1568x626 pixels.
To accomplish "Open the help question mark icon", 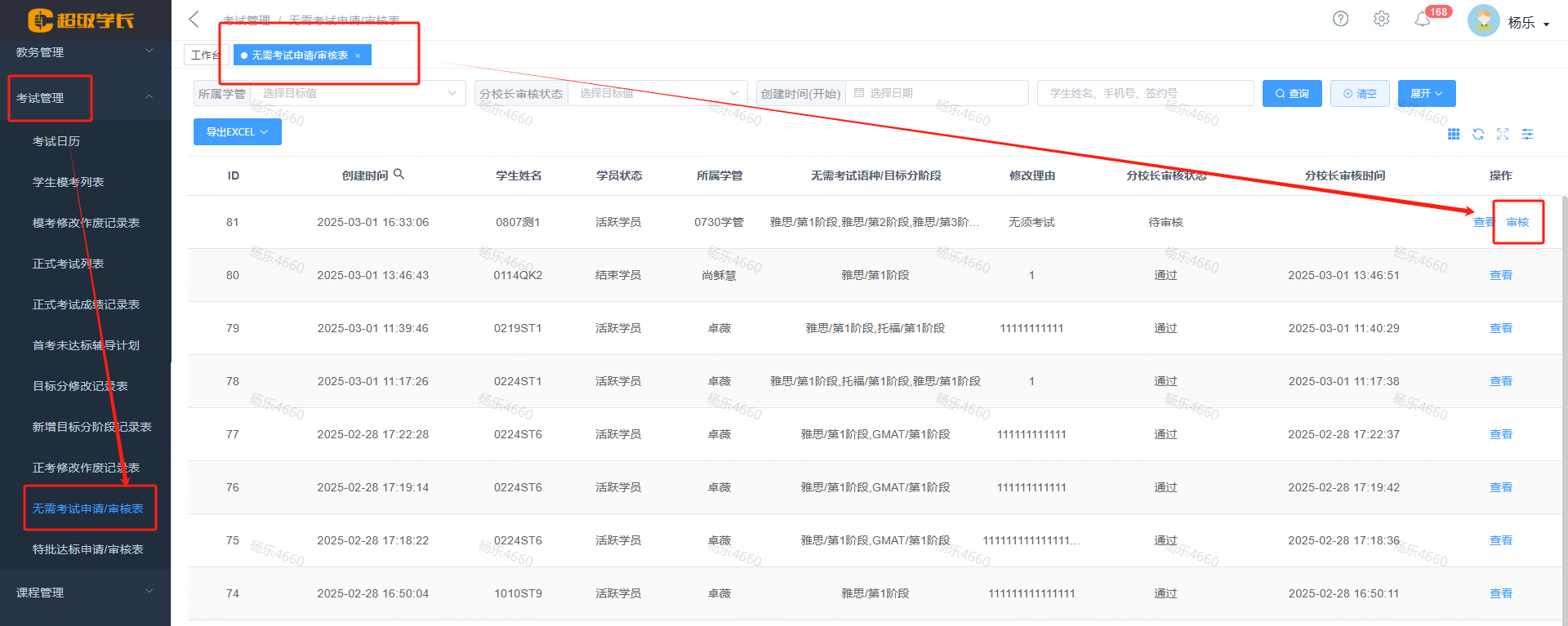I will pyautogui.click(x=1340, y=19).
